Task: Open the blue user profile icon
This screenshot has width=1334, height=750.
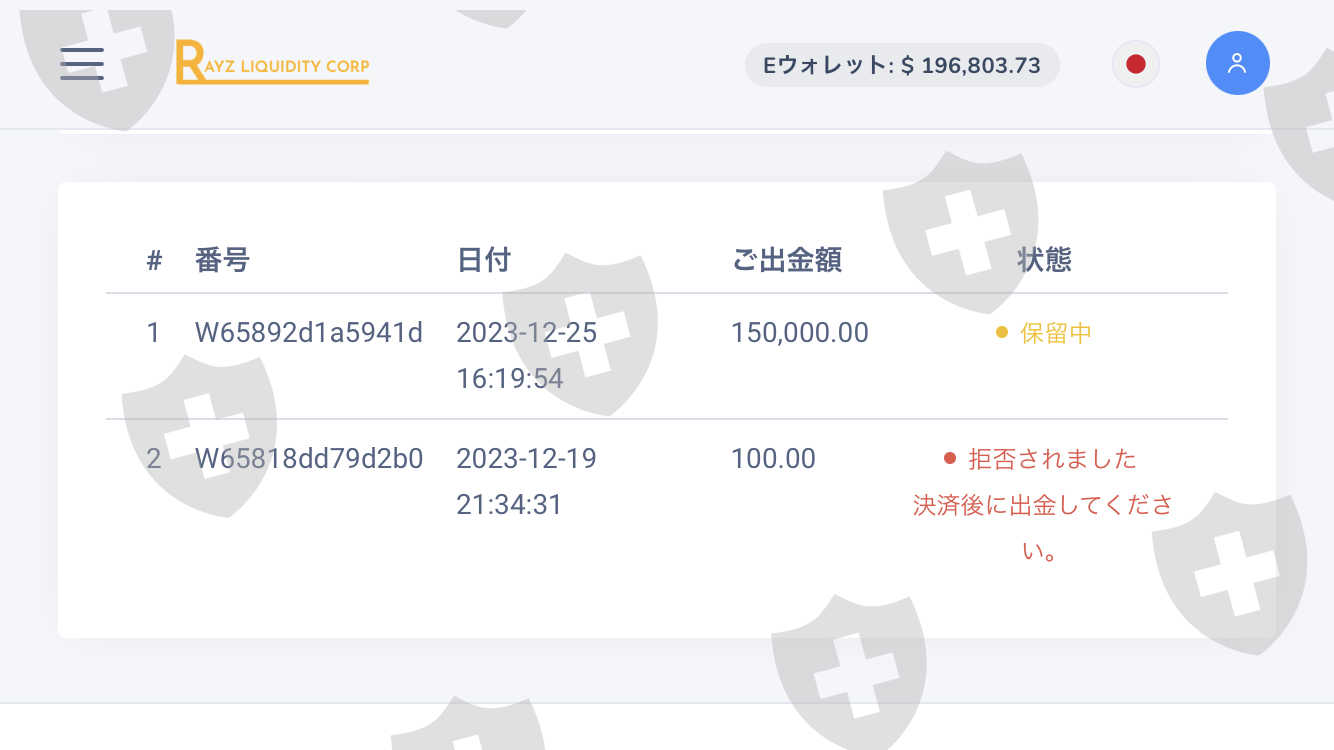Action: pyautogui.click(x=1237, y=64)
